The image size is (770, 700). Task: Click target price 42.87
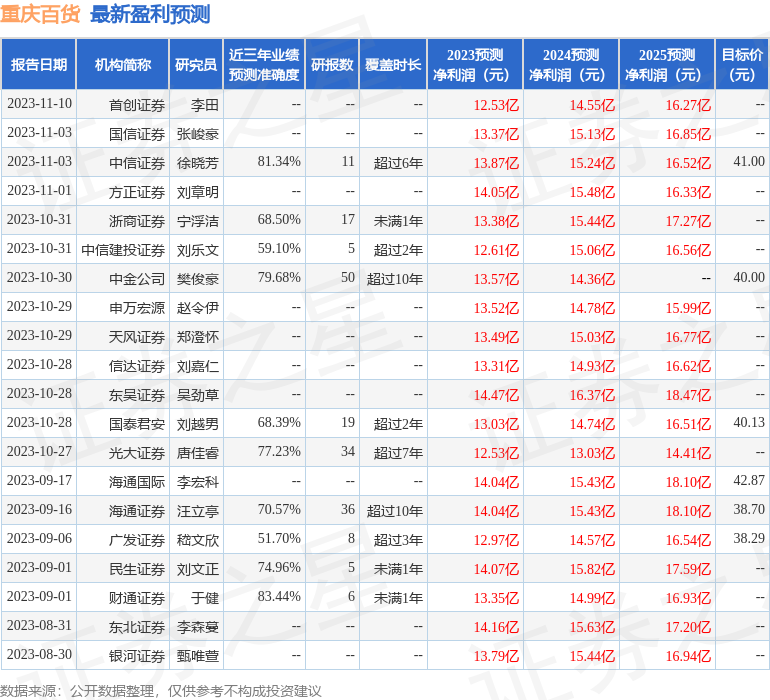tap(749, 480)
